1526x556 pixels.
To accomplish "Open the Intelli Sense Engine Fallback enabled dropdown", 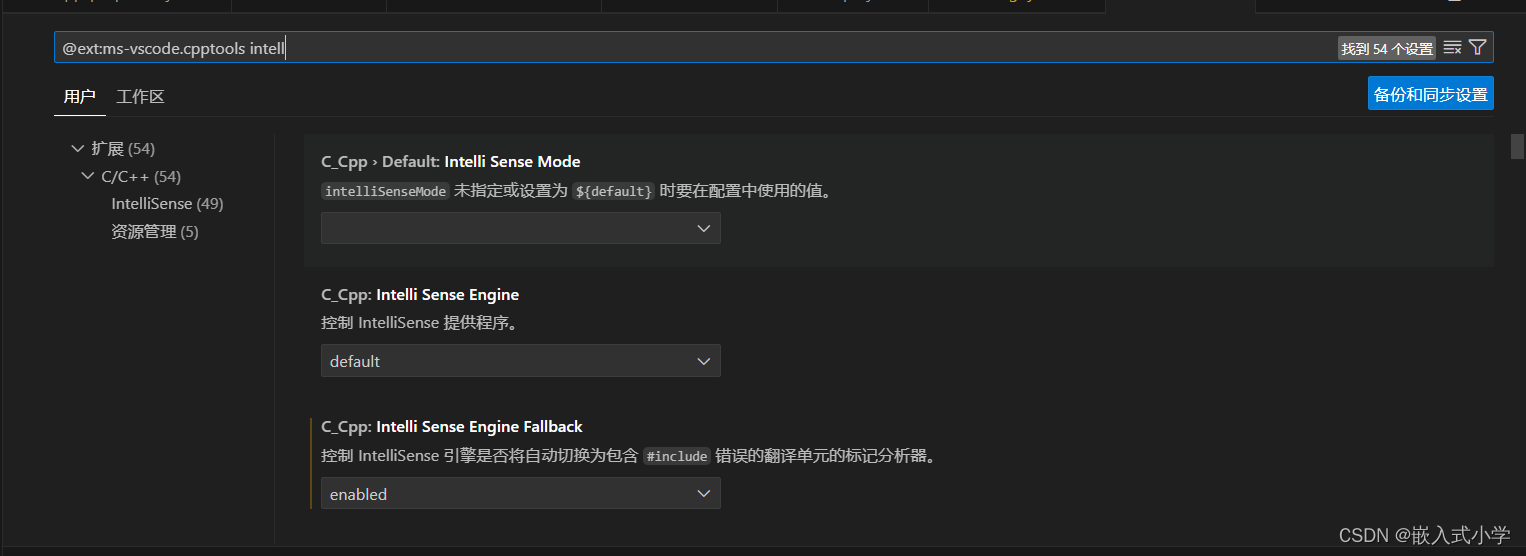I will 520,494.
